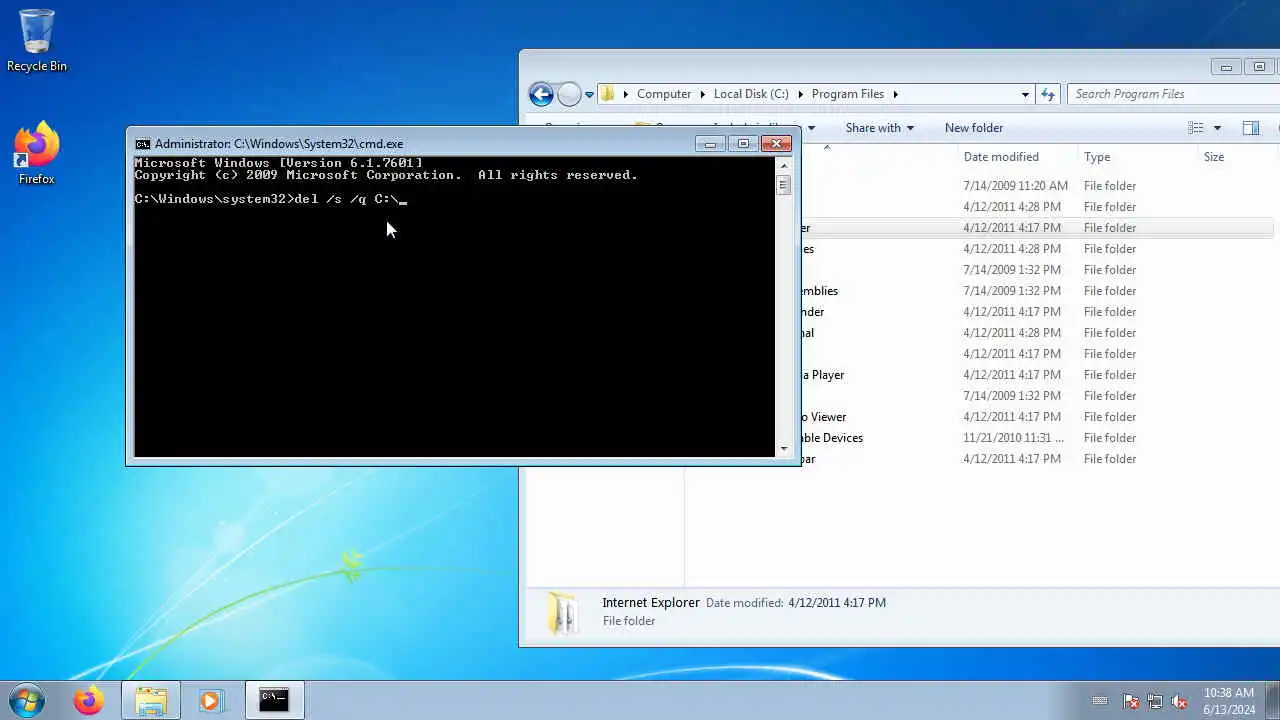Go back in the Explorer window

[x=541, y=94]
